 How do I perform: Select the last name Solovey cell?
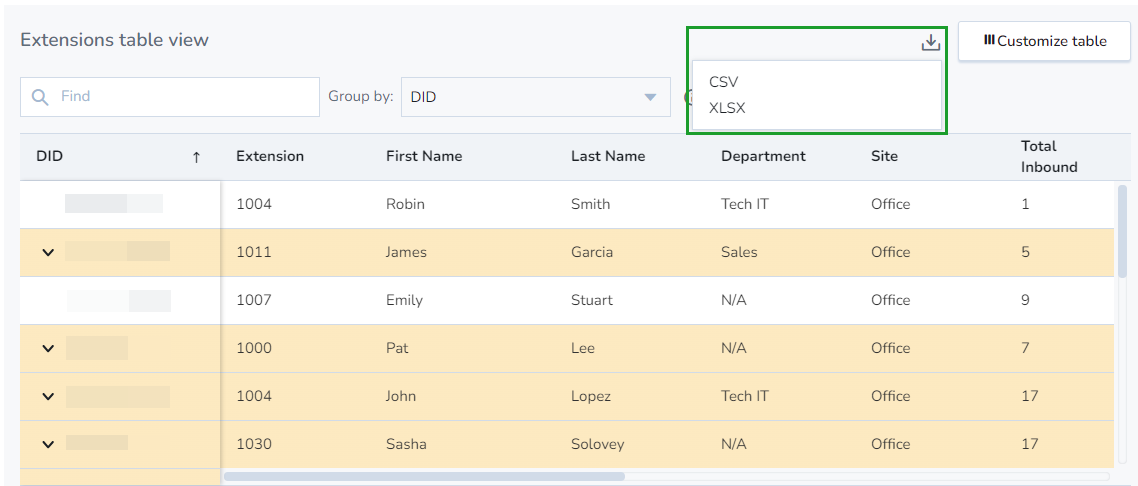point(597,444)
